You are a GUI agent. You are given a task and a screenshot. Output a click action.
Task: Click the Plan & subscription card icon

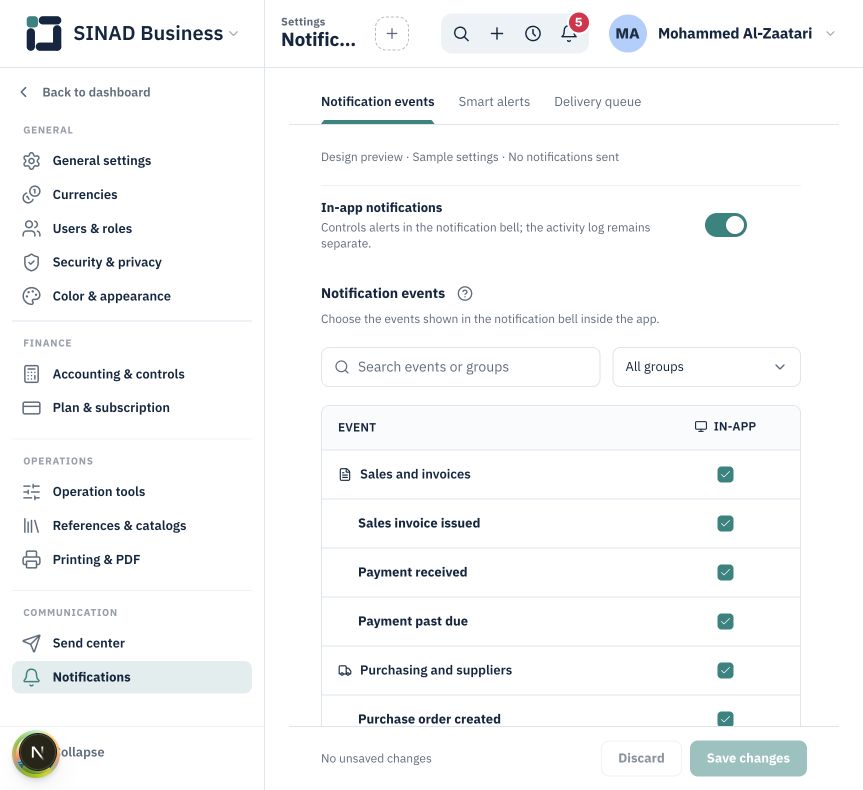click(31, 408)
